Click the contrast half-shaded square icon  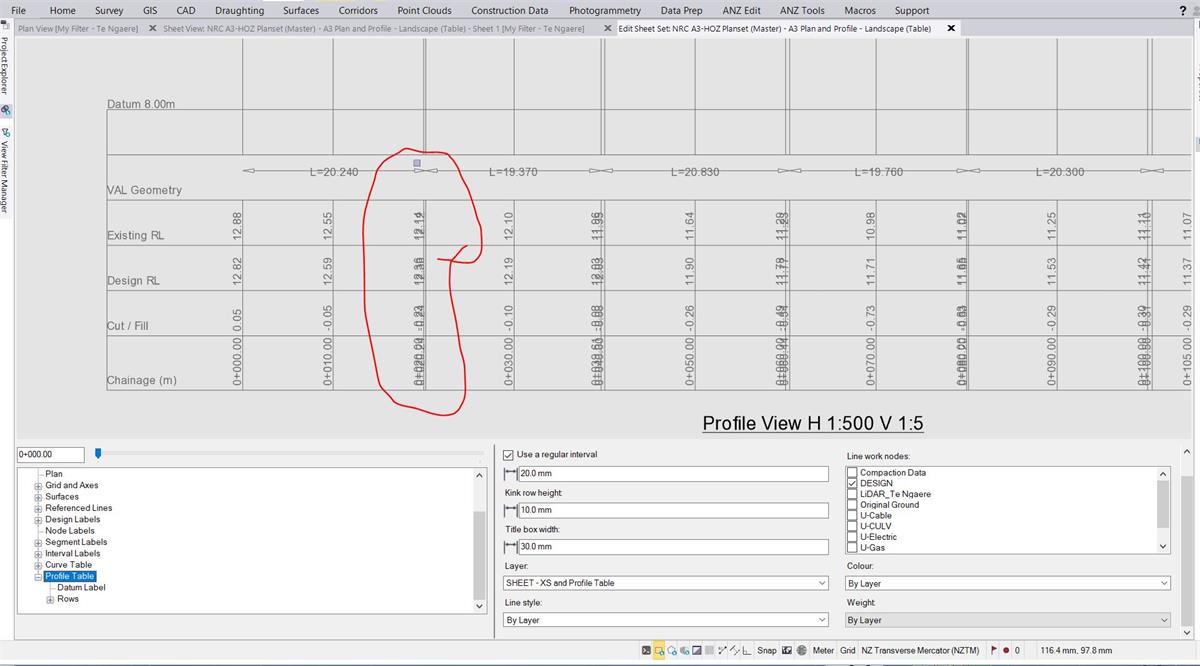(x=696, y=650)
